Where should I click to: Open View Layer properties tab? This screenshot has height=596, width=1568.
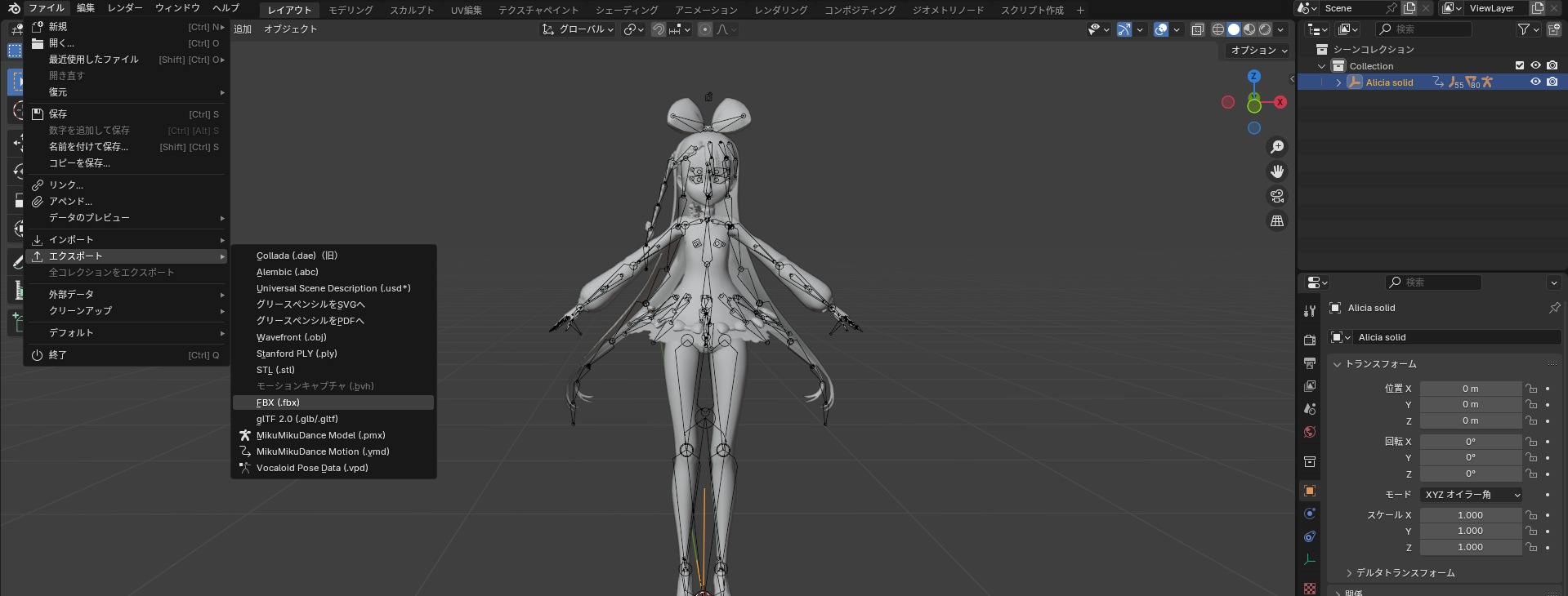coord(1310,385)
